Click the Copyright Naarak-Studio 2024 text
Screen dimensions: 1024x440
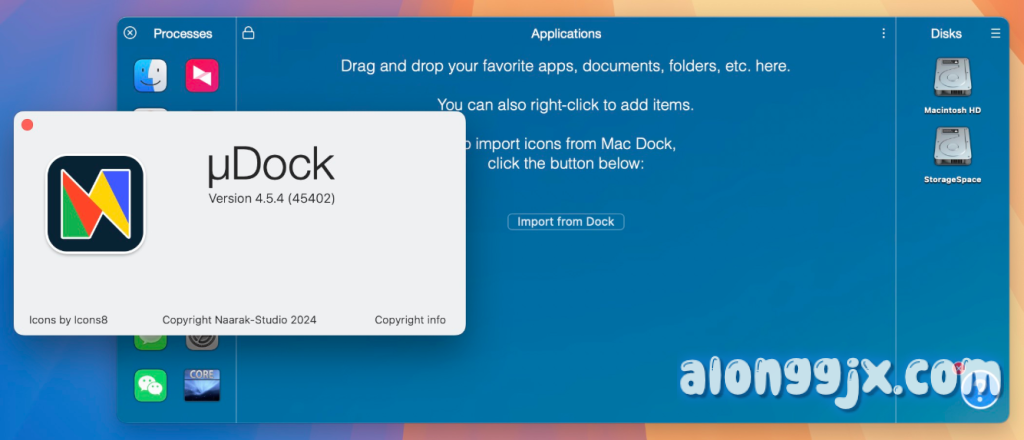coord(239,320)
